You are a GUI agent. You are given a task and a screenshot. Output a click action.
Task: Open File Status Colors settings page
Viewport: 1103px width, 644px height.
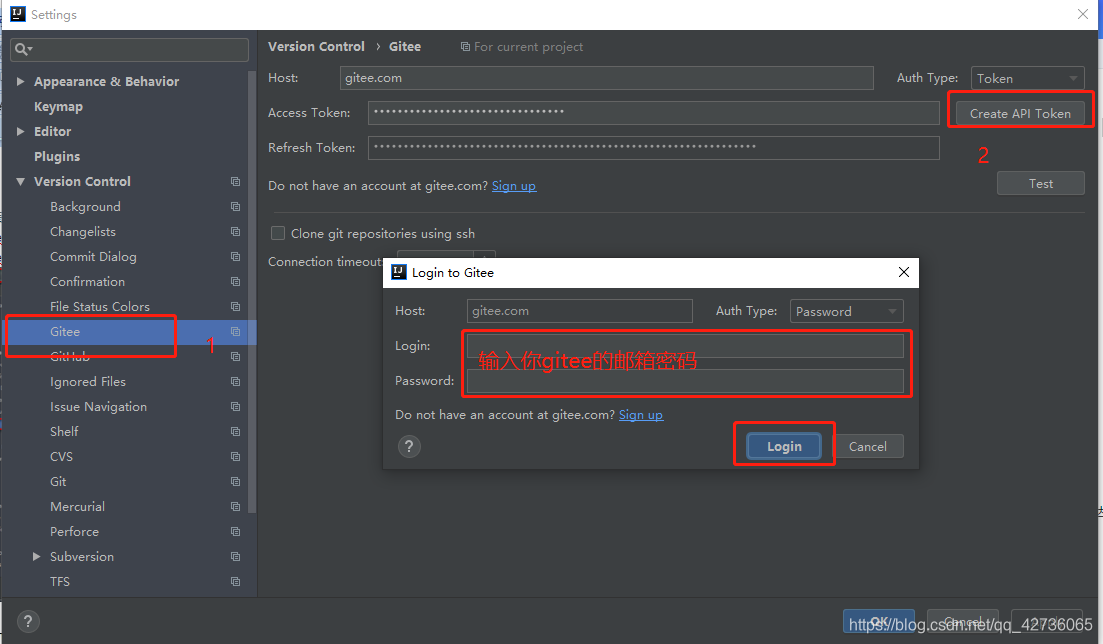pos(100,307)
